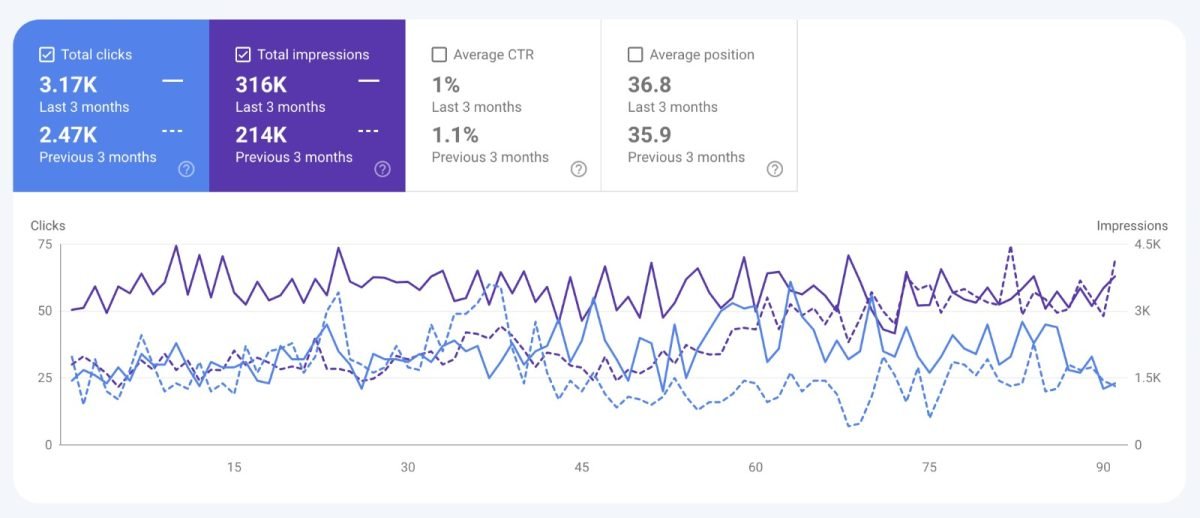Click the Clicks axis label
The width and height of the screenshot is (1200, 518).
click(x=48, y=226)
